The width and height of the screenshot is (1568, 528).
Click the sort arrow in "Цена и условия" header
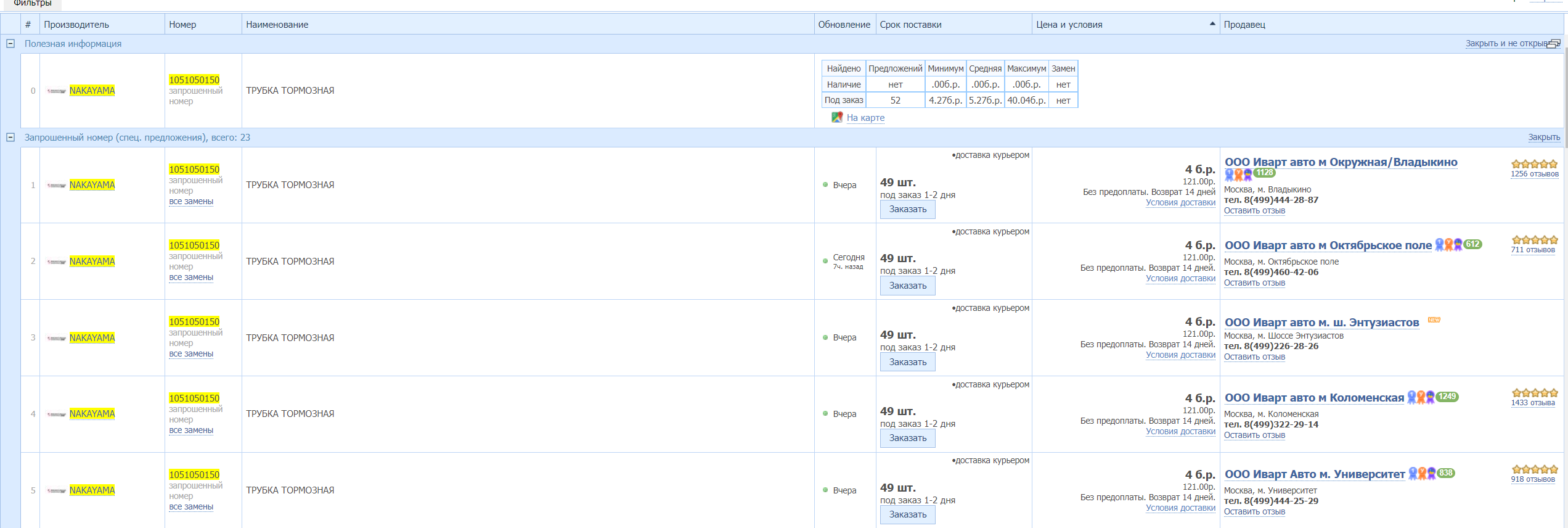(1212, 24)
